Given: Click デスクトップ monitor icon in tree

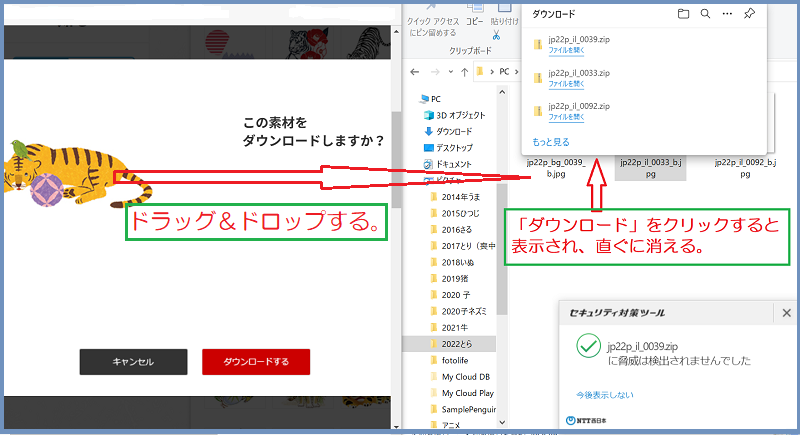Looking at the screenshot, I should coord(429,148).
